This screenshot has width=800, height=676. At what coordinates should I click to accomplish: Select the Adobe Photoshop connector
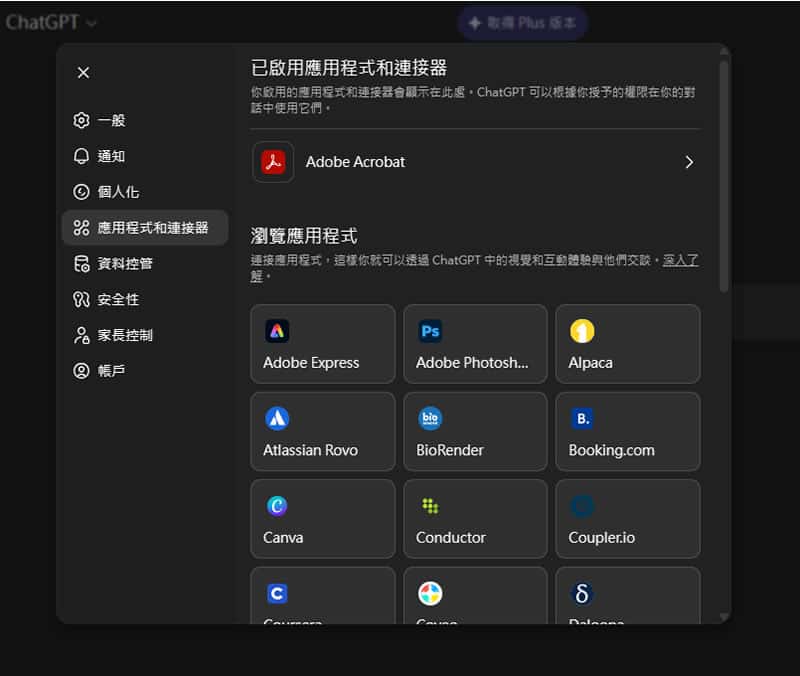click(475, 344)
